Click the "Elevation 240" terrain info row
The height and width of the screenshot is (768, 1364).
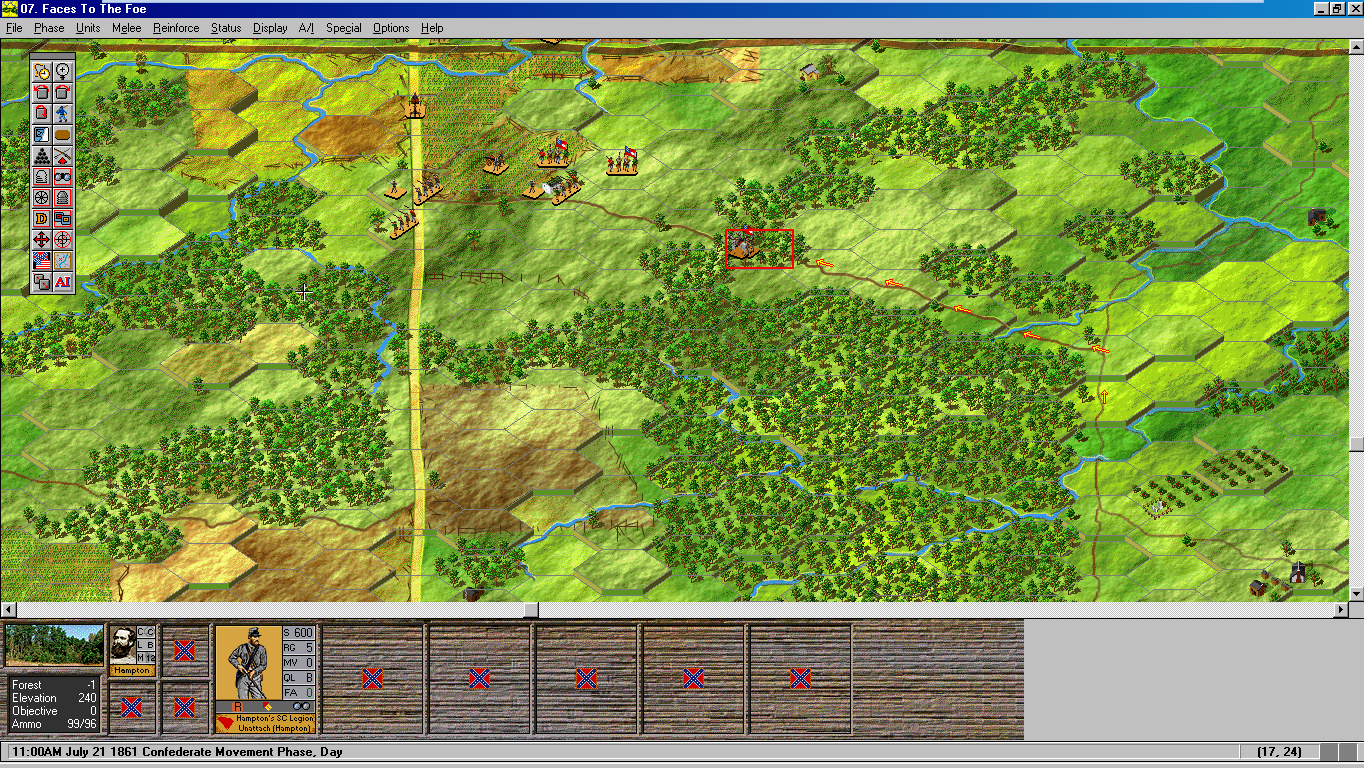(x=54, y=698)
